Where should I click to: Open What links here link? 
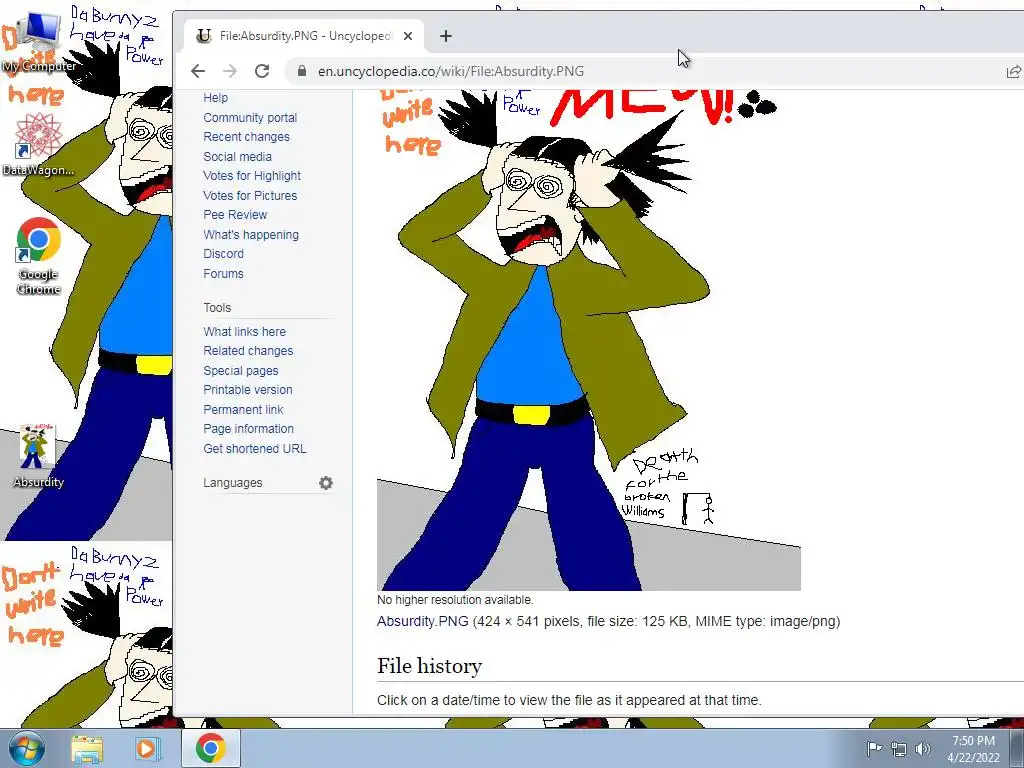(244, 332)
